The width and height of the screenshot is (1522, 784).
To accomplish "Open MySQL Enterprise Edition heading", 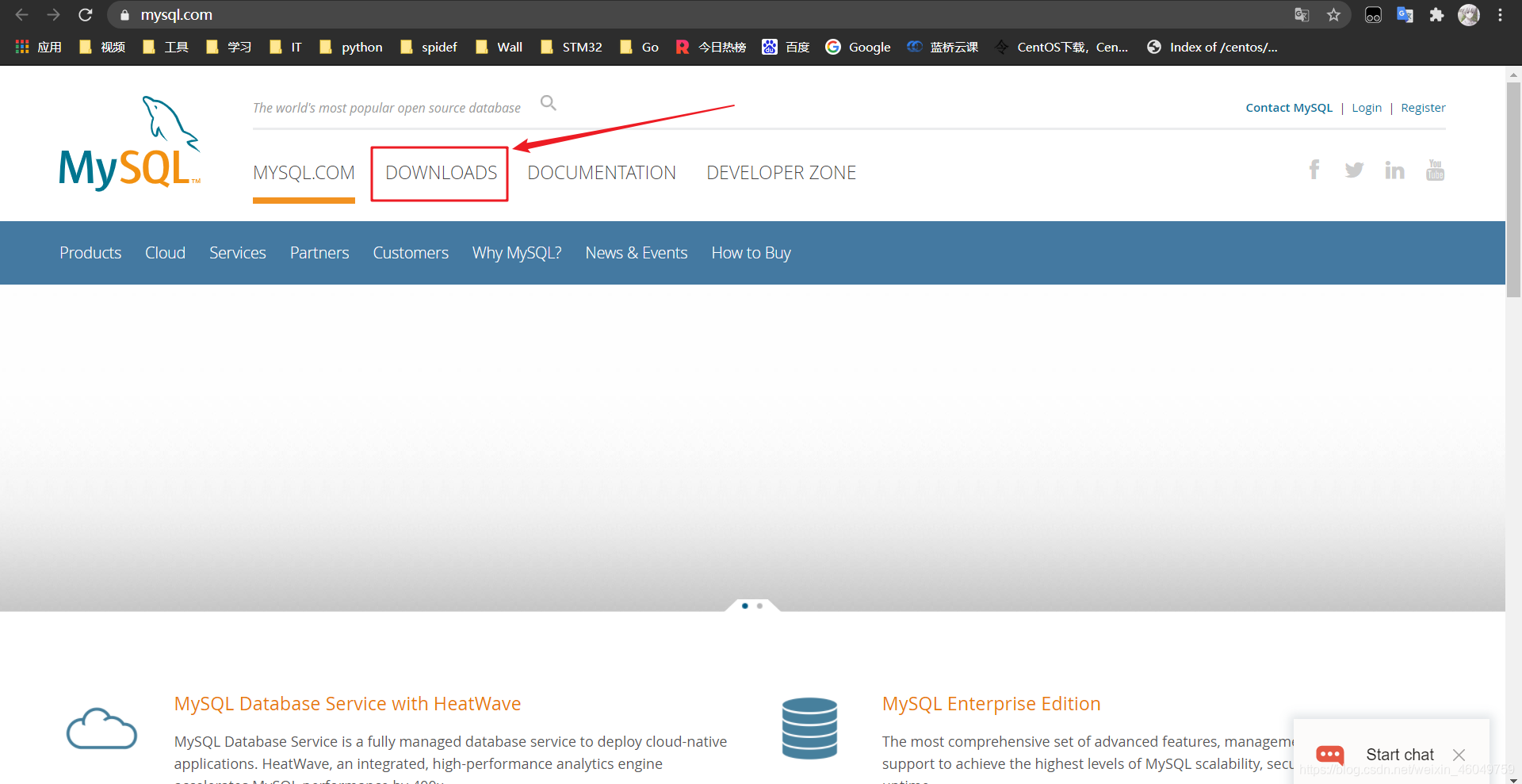I will [x=991, y=704].
